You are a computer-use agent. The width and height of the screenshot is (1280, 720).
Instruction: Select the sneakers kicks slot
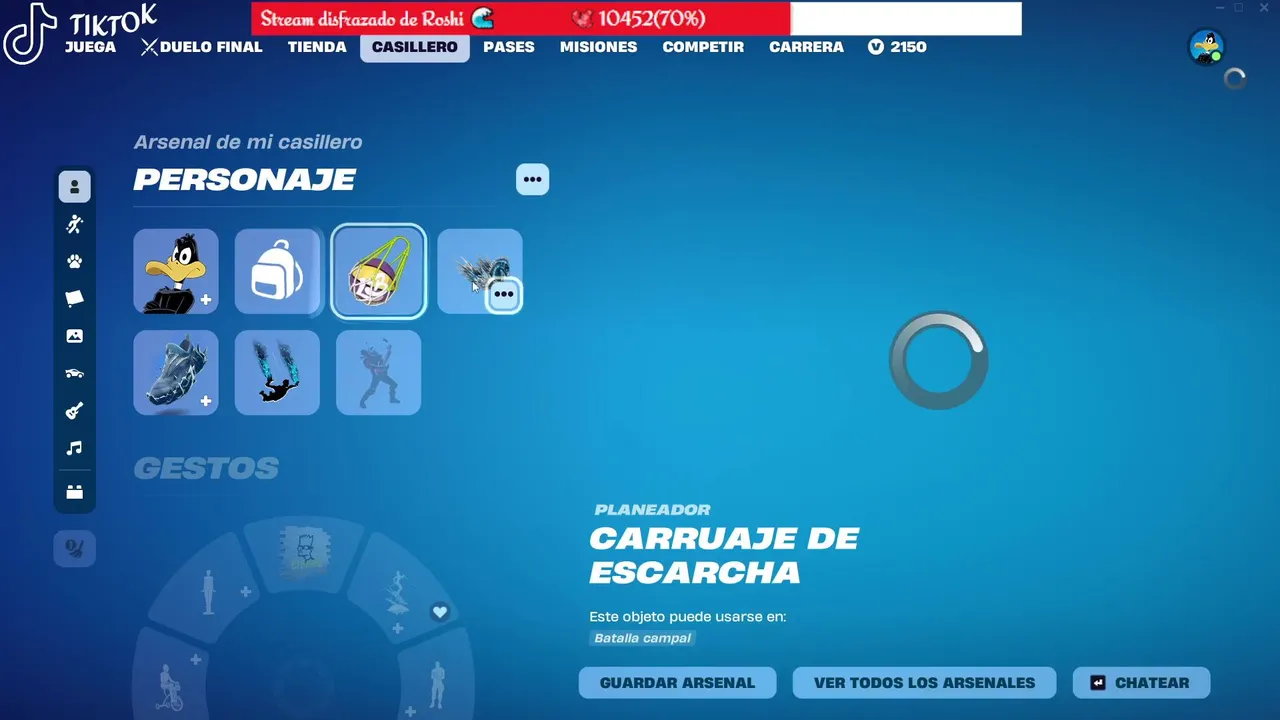pos(176,372)
